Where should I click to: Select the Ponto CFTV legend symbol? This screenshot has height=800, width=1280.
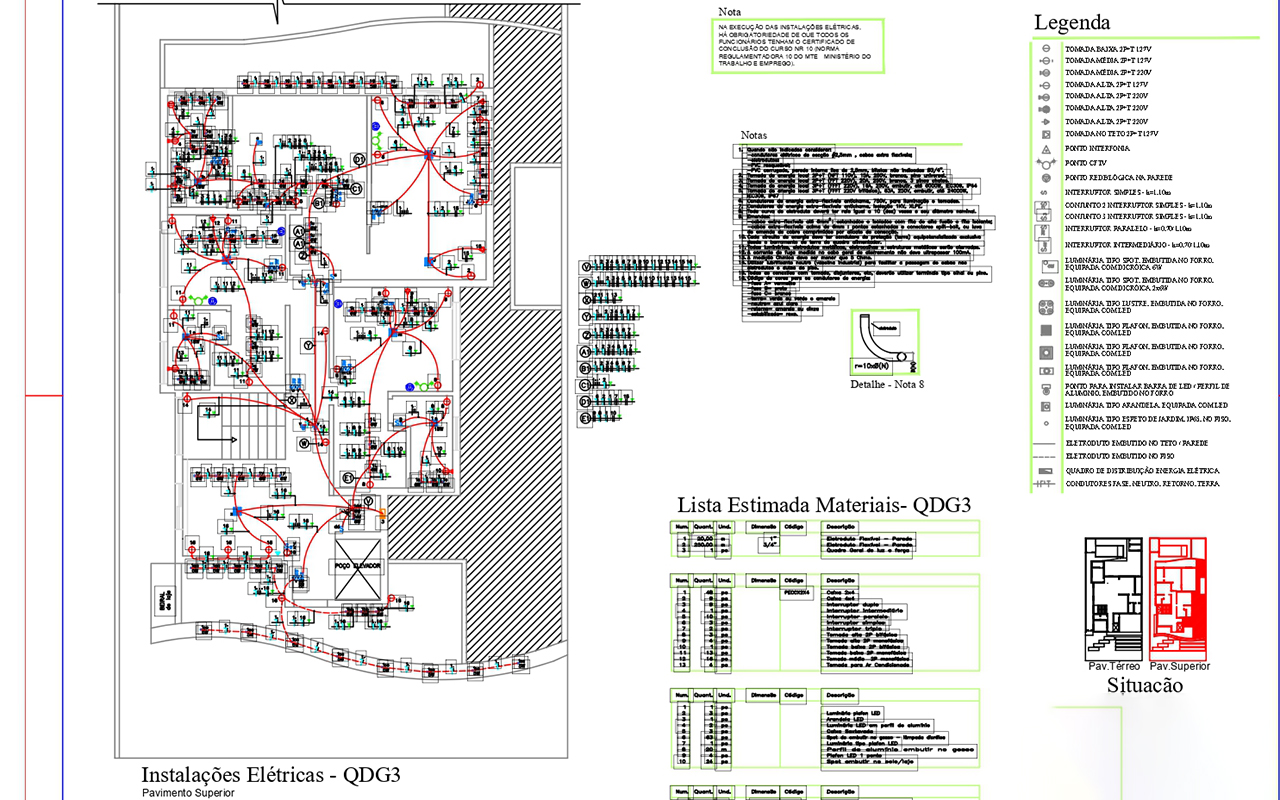coord(1046,163)
